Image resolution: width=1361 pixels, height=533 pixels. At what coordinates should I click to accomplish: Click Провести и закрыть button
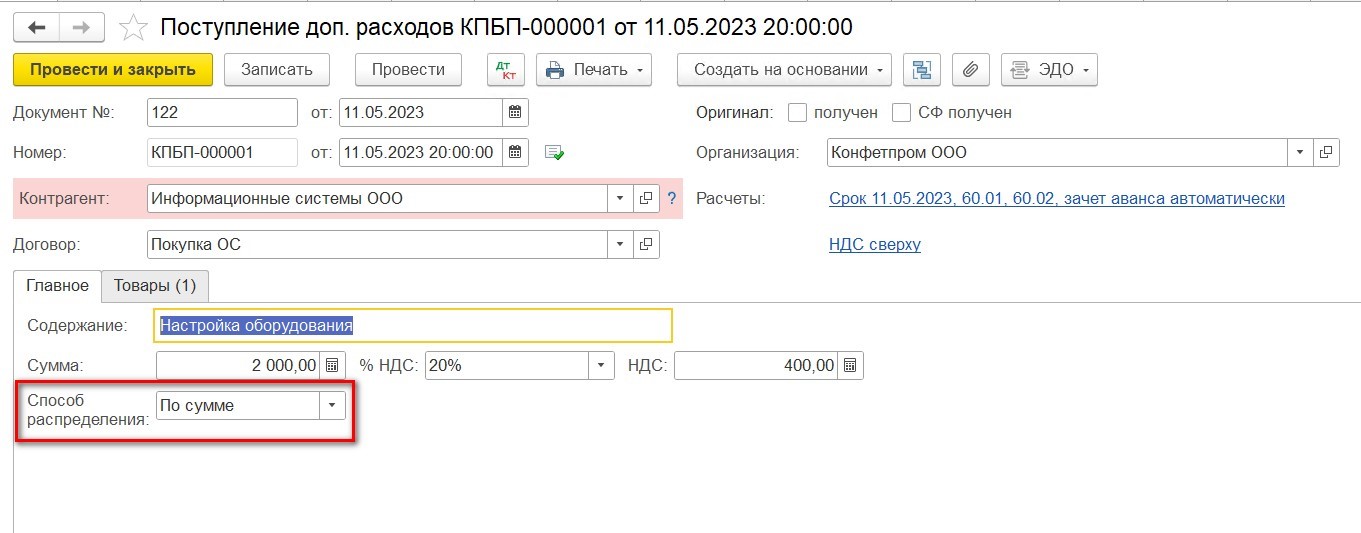[x=113, y=69]
